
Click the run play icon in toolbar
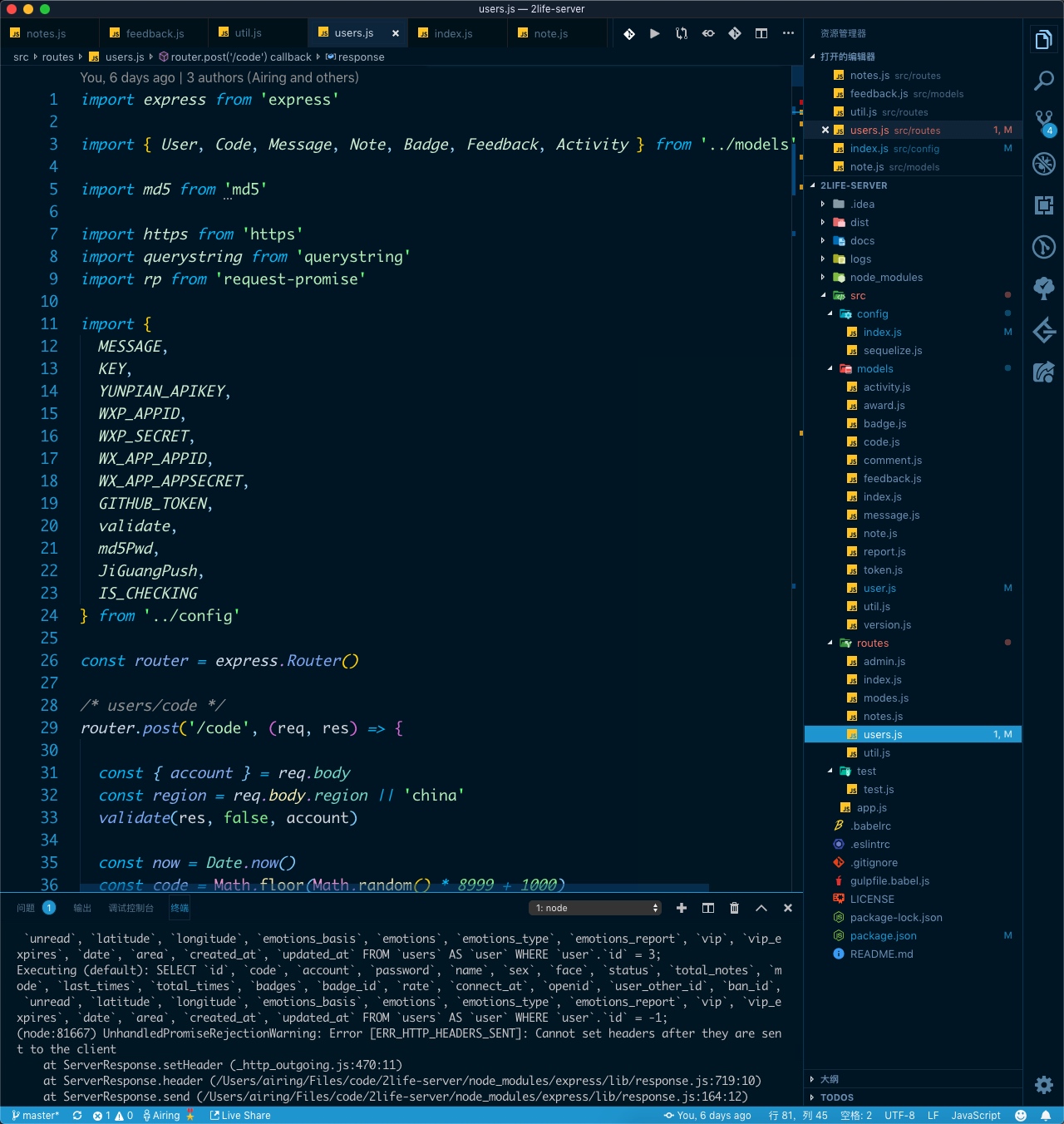click(655, 33)
